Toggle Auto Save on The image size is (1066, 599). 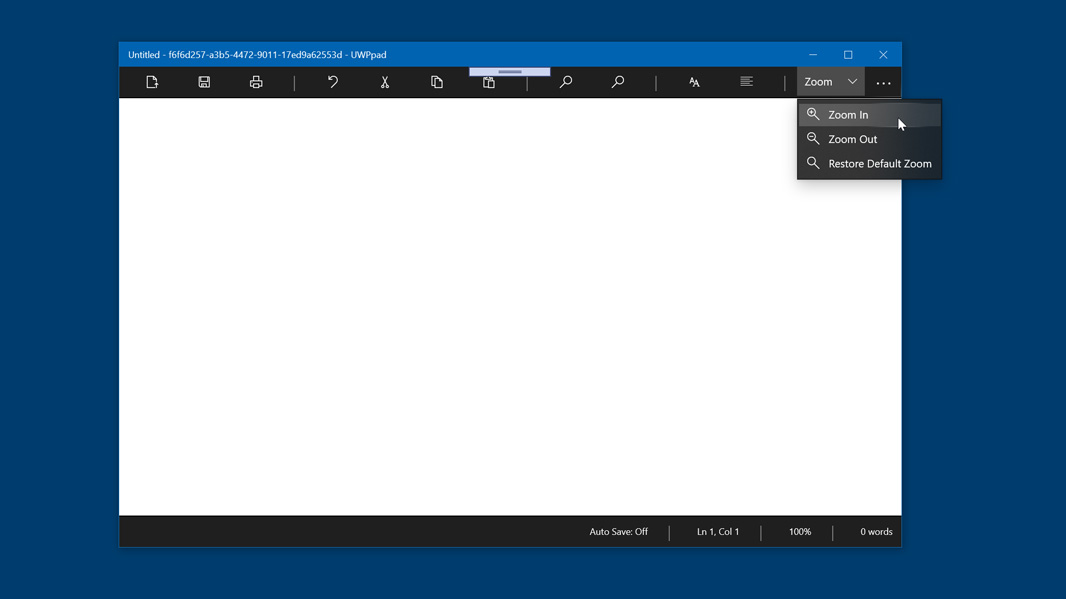(618, 531)
